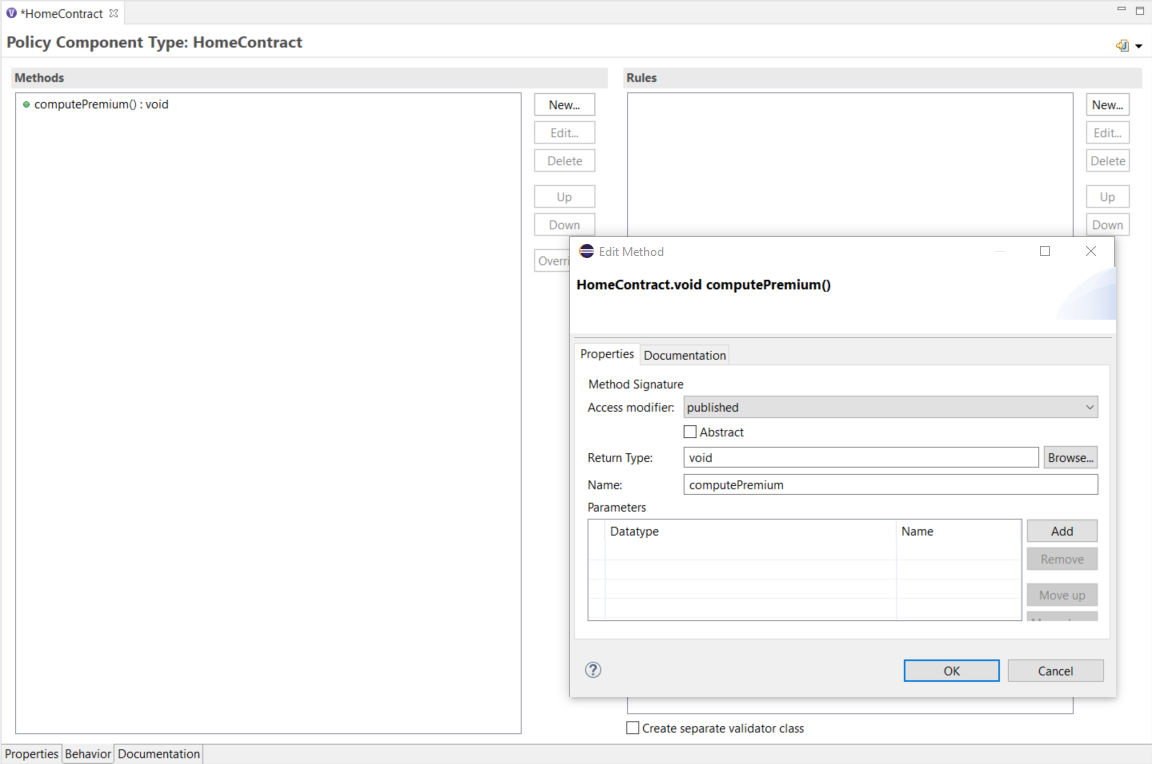Viewport: 1152px width, 764px height.
Task: Select the Properties tab in the dialog
Action: [606, 353]
